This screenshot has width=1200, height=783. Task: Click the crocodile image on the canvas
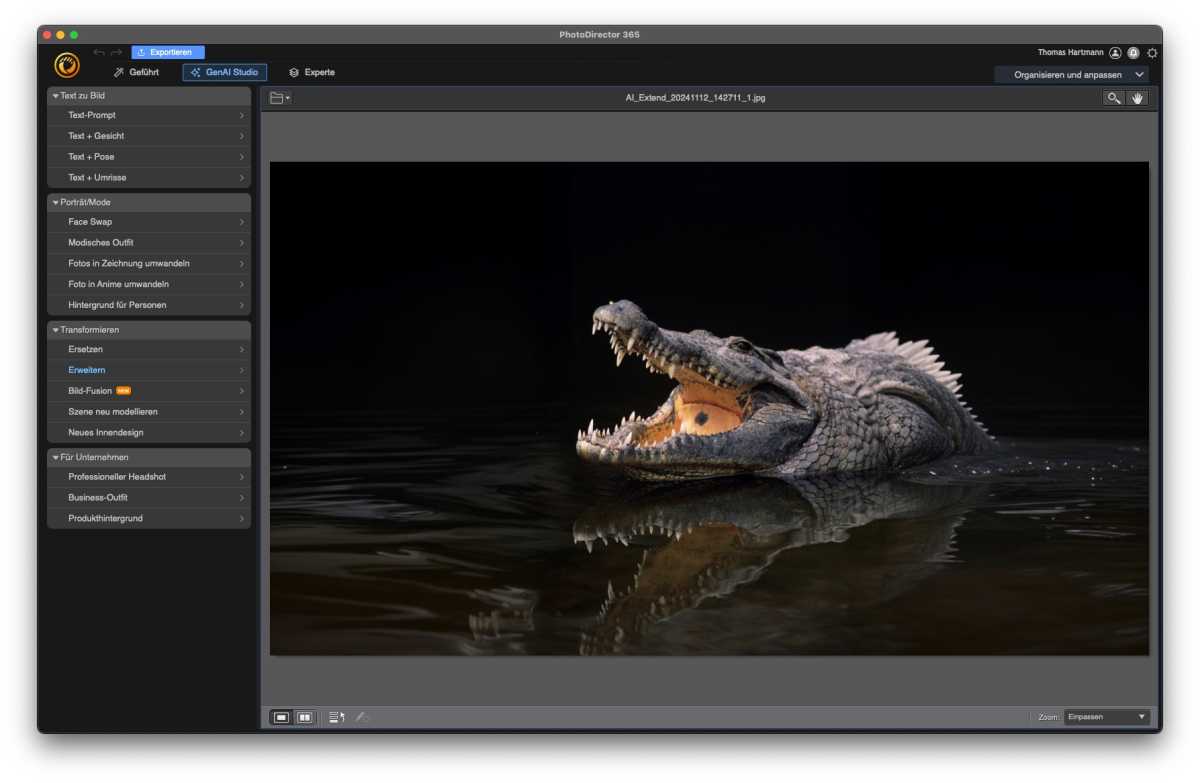[709, 408]
